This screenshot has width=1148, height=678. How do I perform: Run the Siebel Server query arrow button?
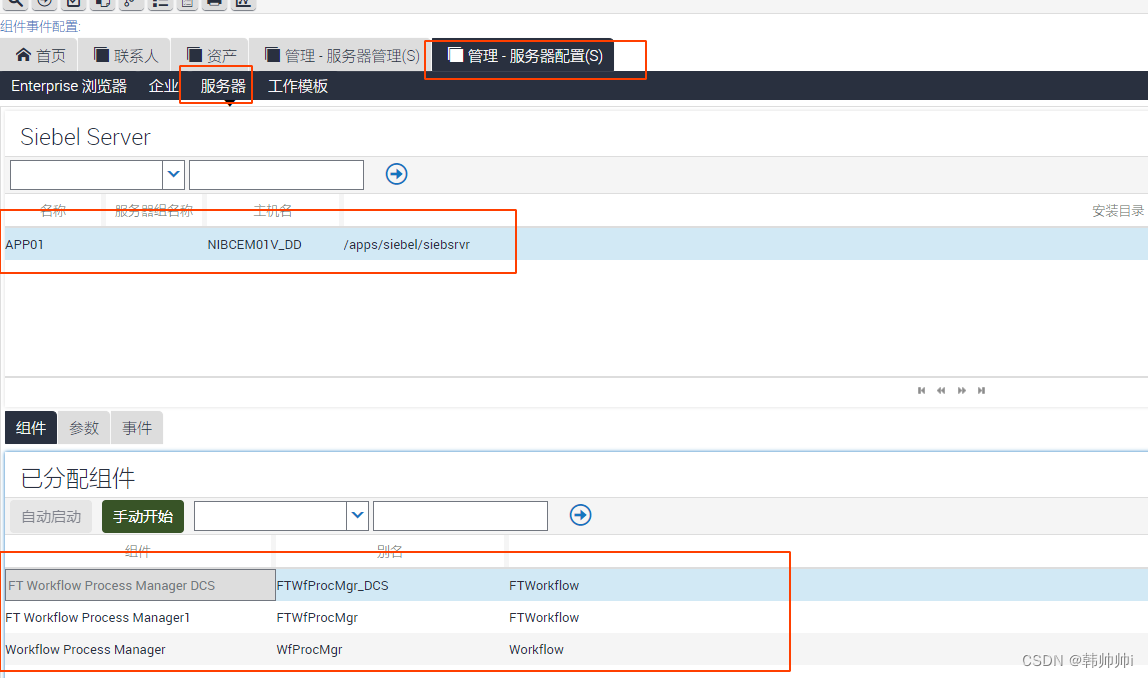pos(396,174)
